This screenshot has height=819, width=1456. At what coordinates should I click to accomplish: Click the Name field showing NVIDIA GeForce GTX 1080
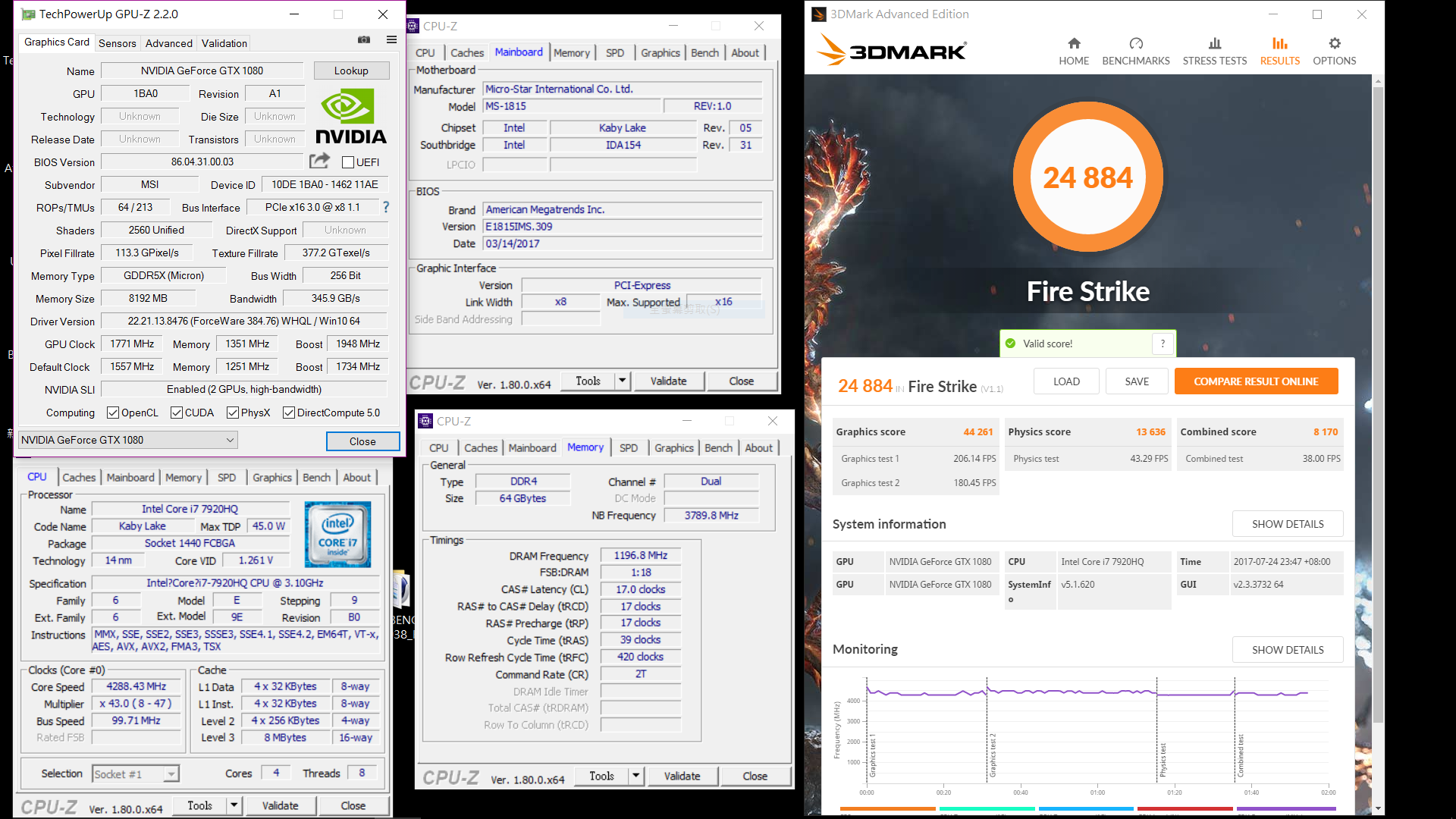tap(202, 71)
